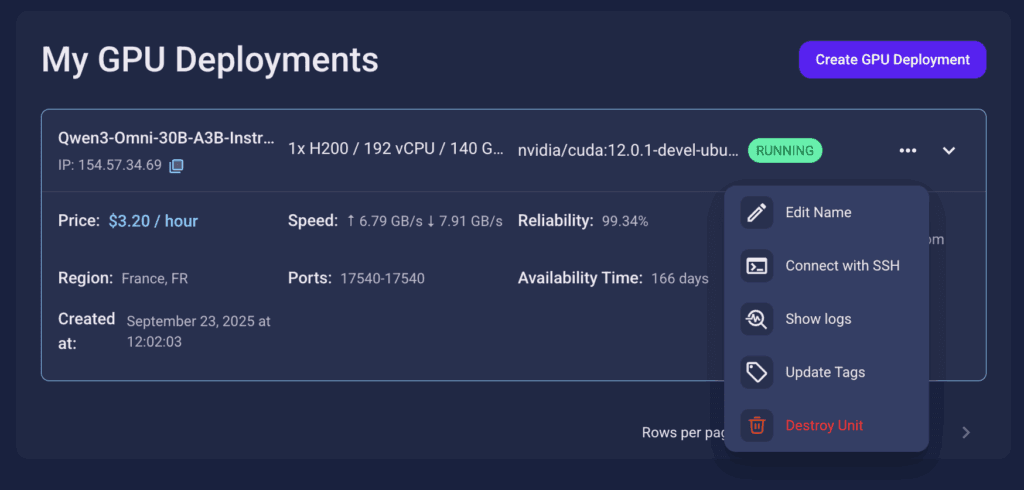Click the nvidia/cuda image name

(x=628, y=151)
